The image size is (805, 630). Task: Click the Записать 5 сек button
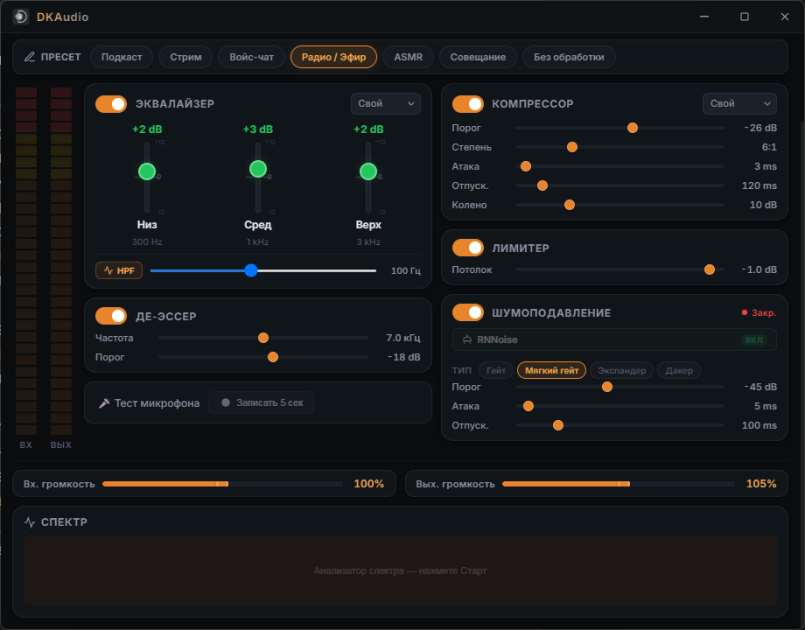[x=261, y=403]
